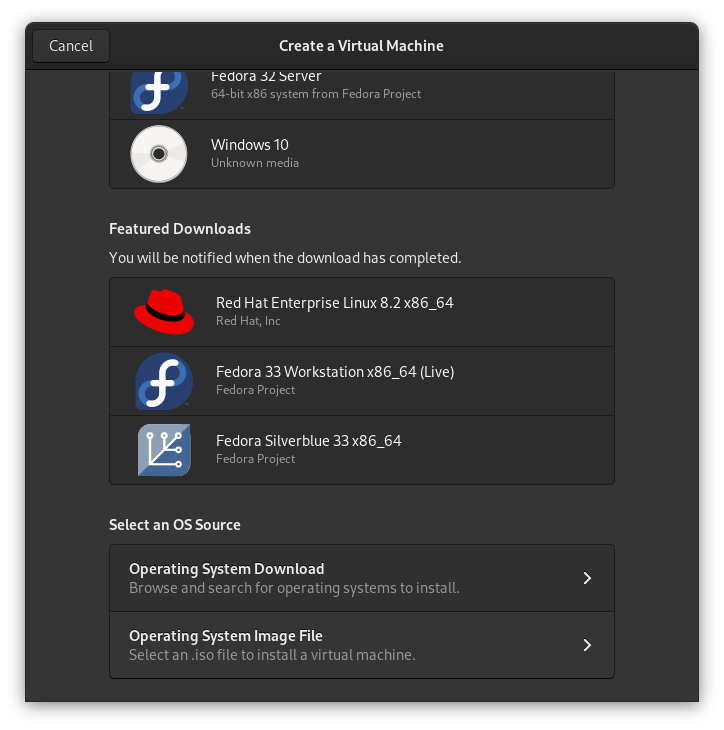Click the 'Unknown media' subtitle under Windows 10
Viewport: 724px width, 730px height.
pyautogui.click(x=254, y=163)
